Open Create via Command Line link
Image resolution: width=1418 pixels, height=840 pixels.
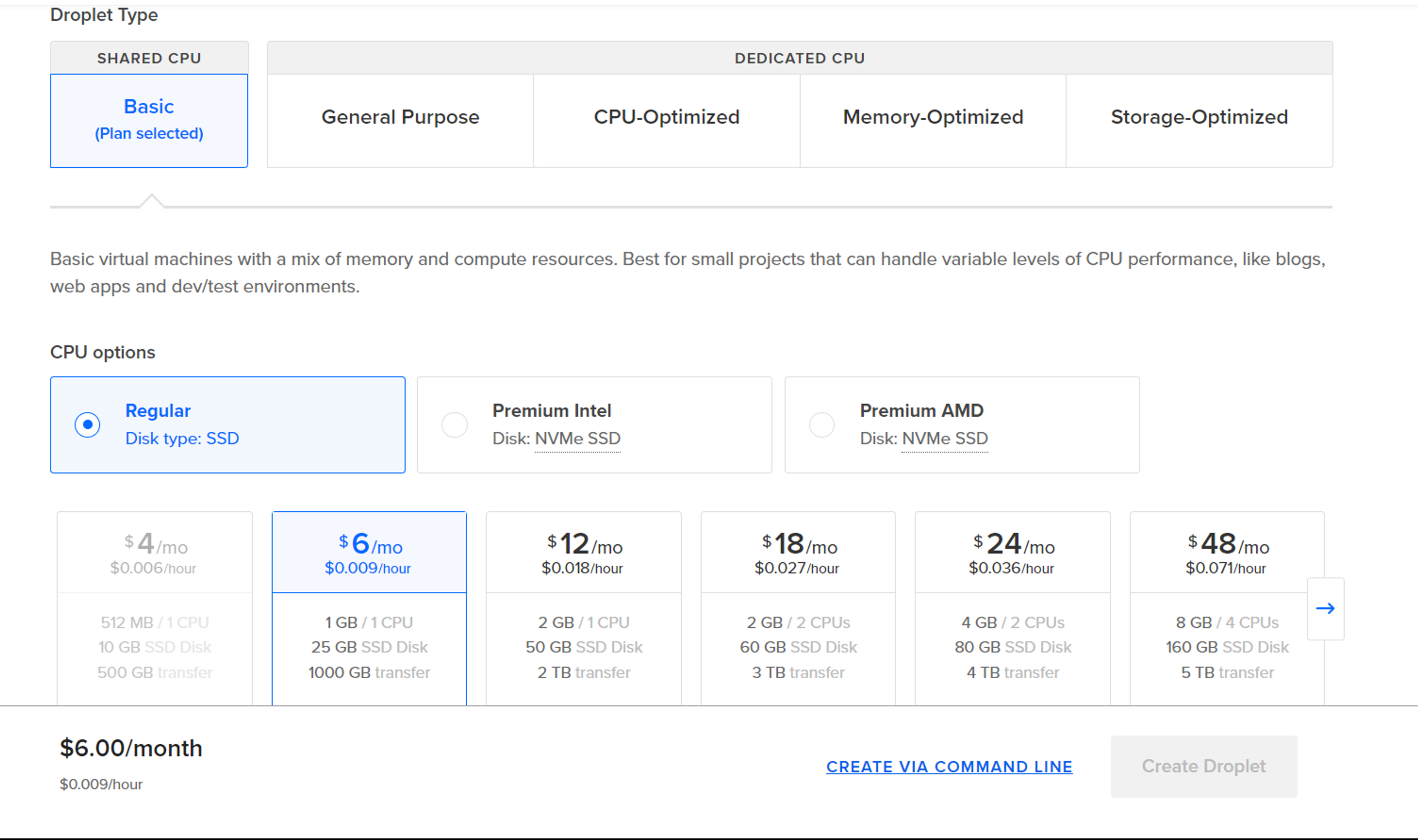click(x=949, y=767)
